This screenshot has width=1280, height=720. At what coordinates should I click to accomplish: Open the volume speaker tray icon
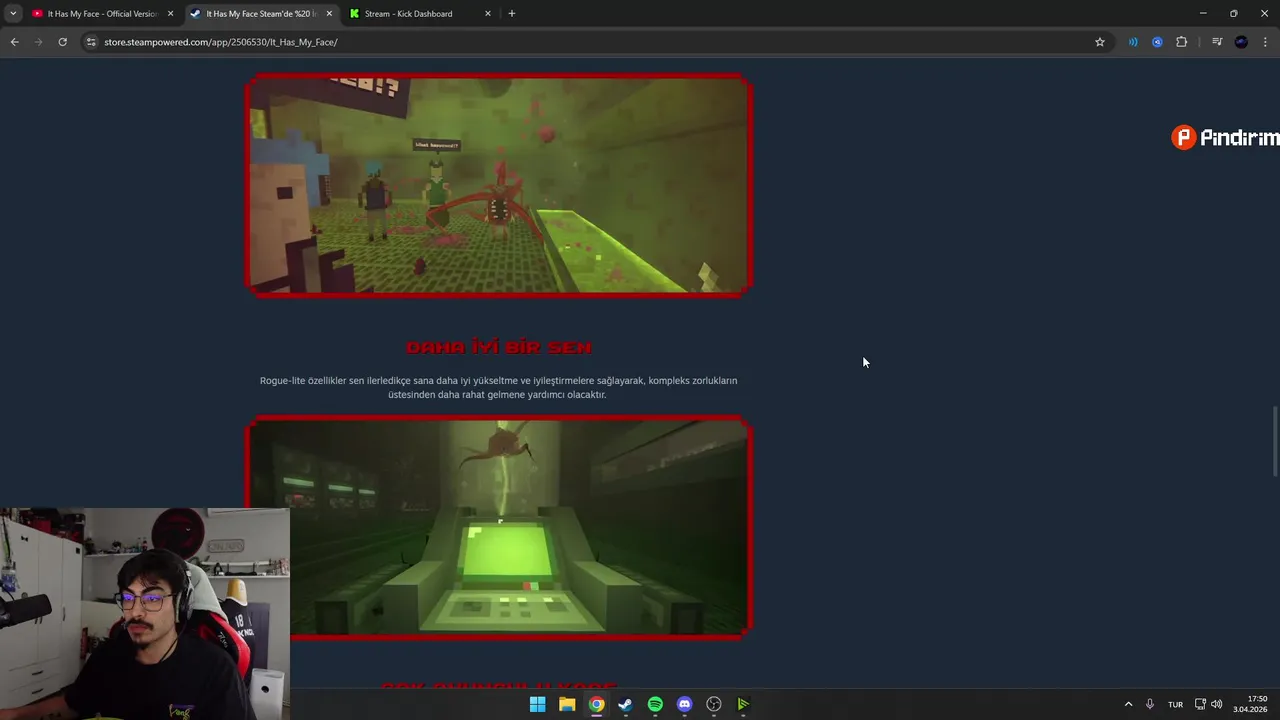(x=1217, y=704)
